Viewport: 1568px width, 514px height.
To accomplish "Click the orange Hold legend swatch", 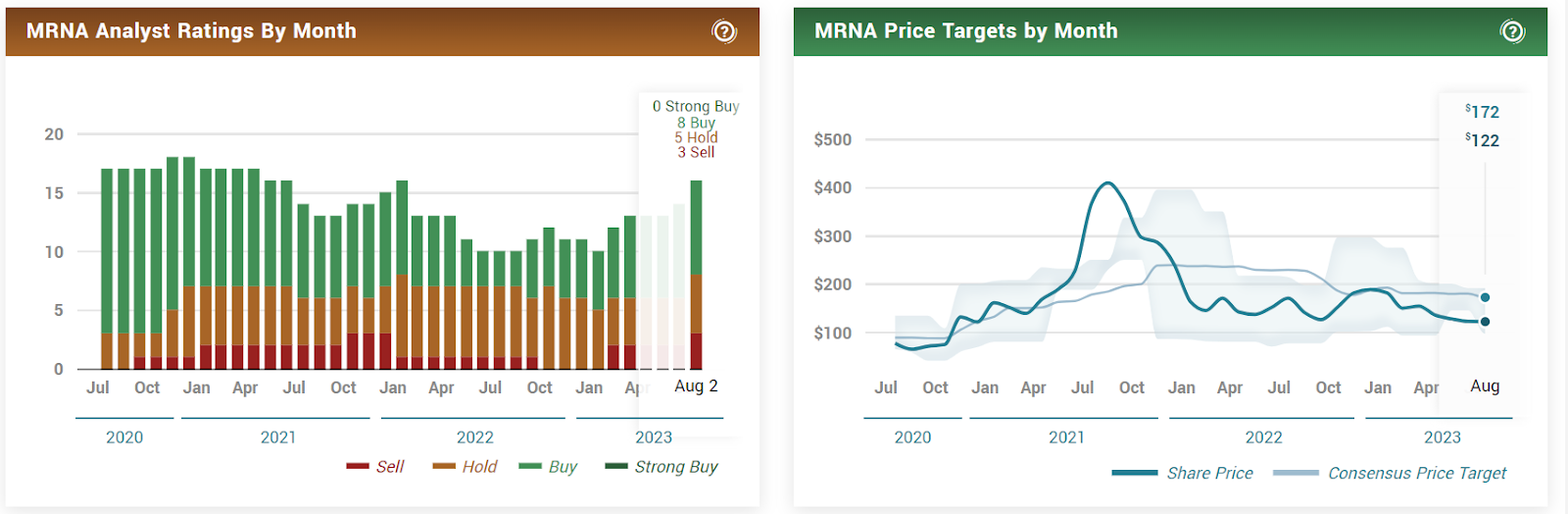I will 444,466.
